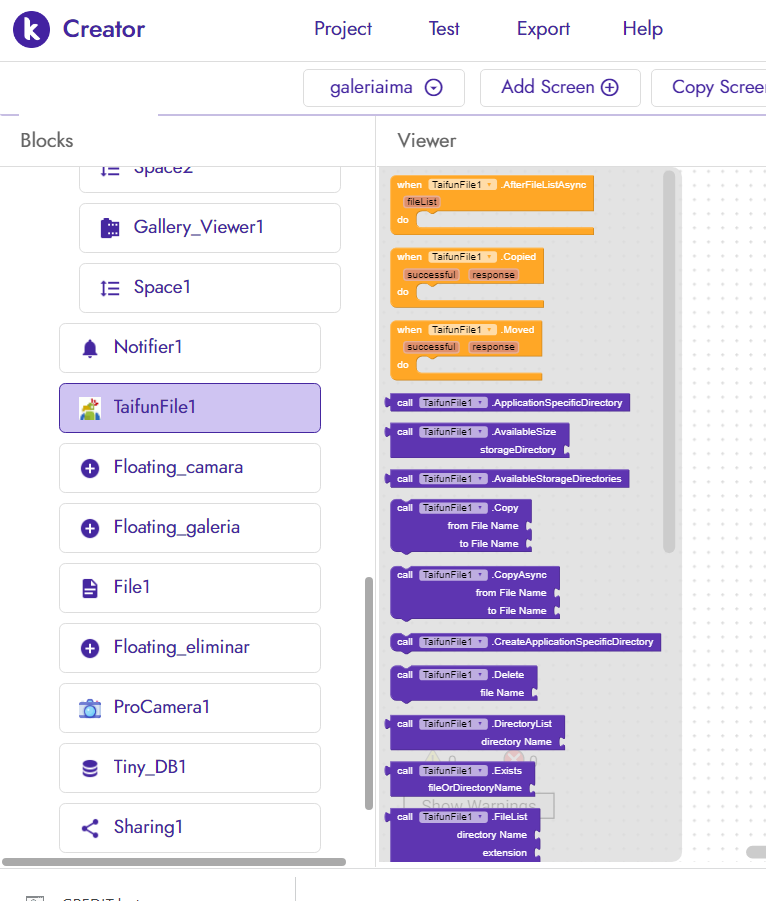Click the ProCamera1 camera icon

(x=90, y=709)
